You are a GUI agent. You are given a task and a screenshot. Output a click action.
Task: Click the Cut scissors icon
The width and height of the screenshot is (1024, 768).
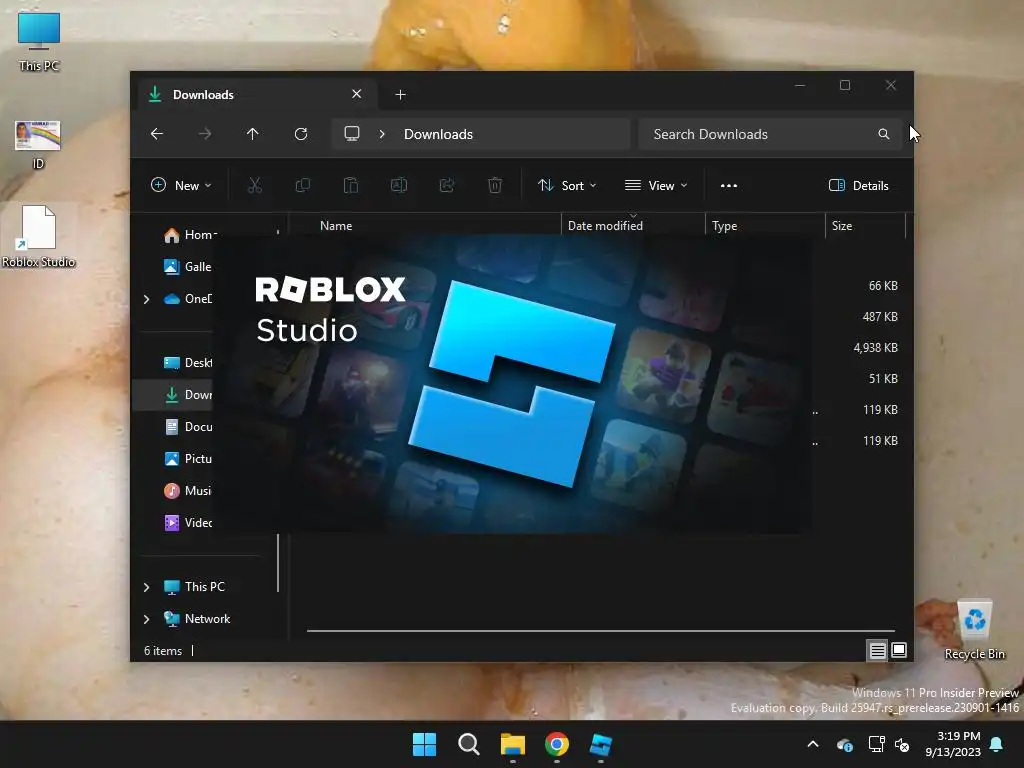pyautogui.click(x=255, y=185)
